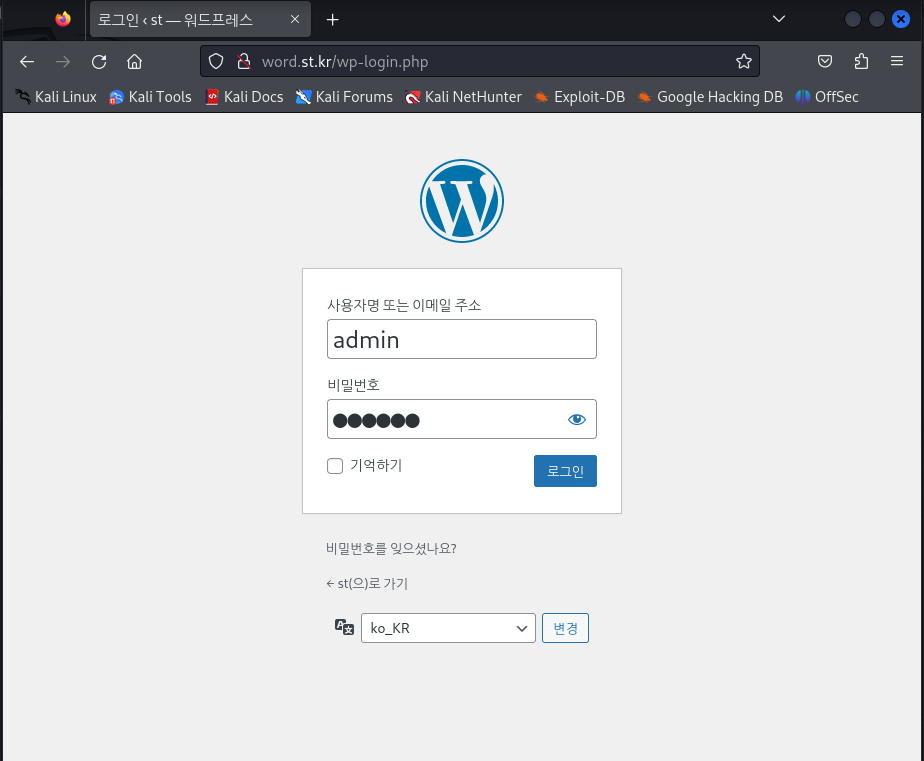
Task: Show the insecure connection lock info
Action: pos(243,61)
